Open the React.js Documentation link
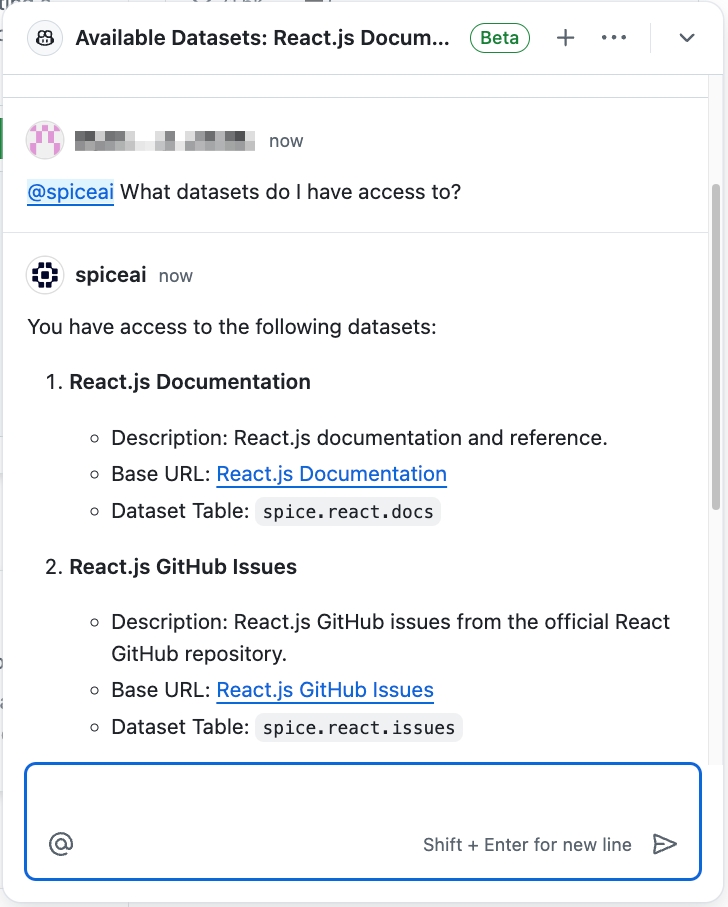 click(x=331, y=474)
